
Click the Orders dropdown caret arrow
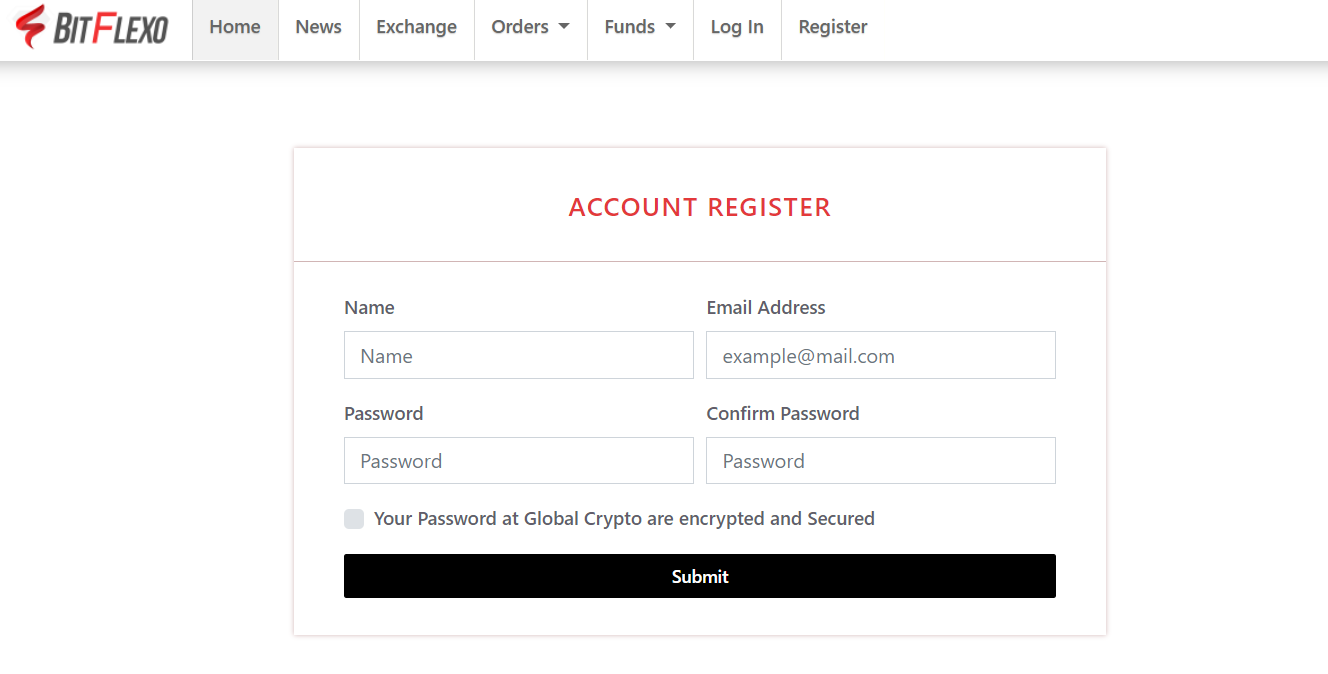click(x=564, y=27)
